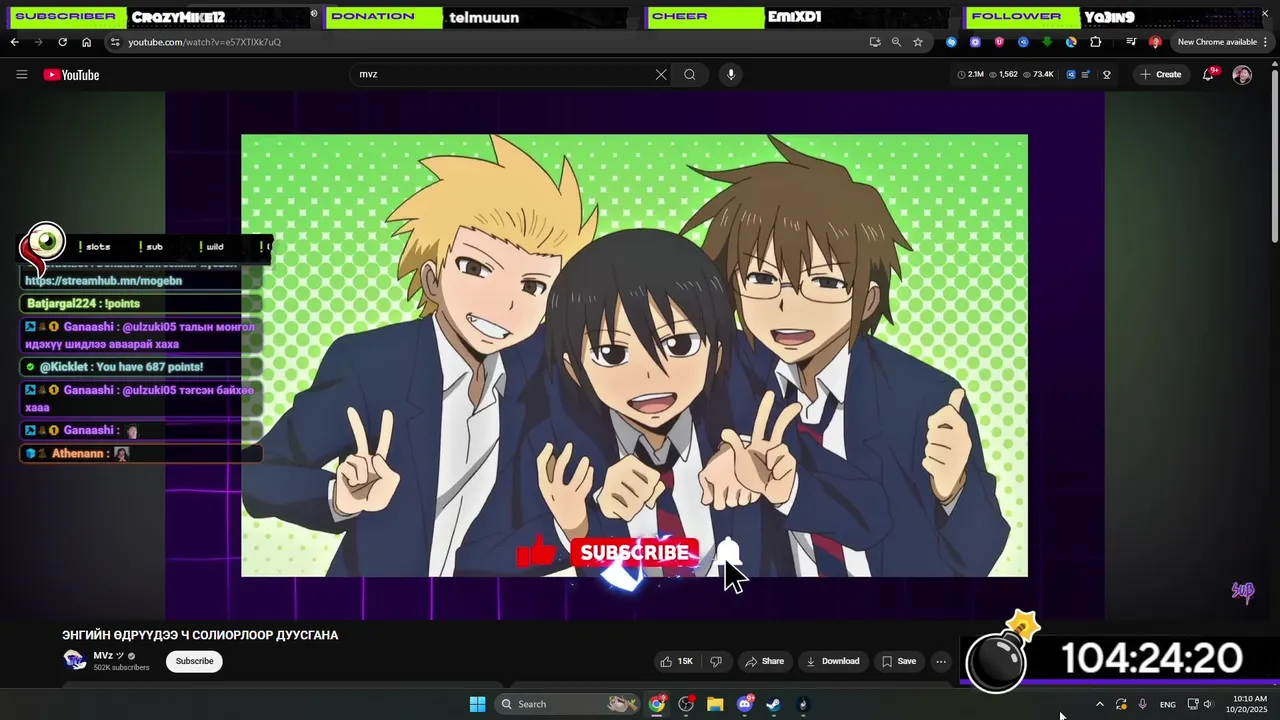Open YouTube notifications bell

click(1208, 75)
